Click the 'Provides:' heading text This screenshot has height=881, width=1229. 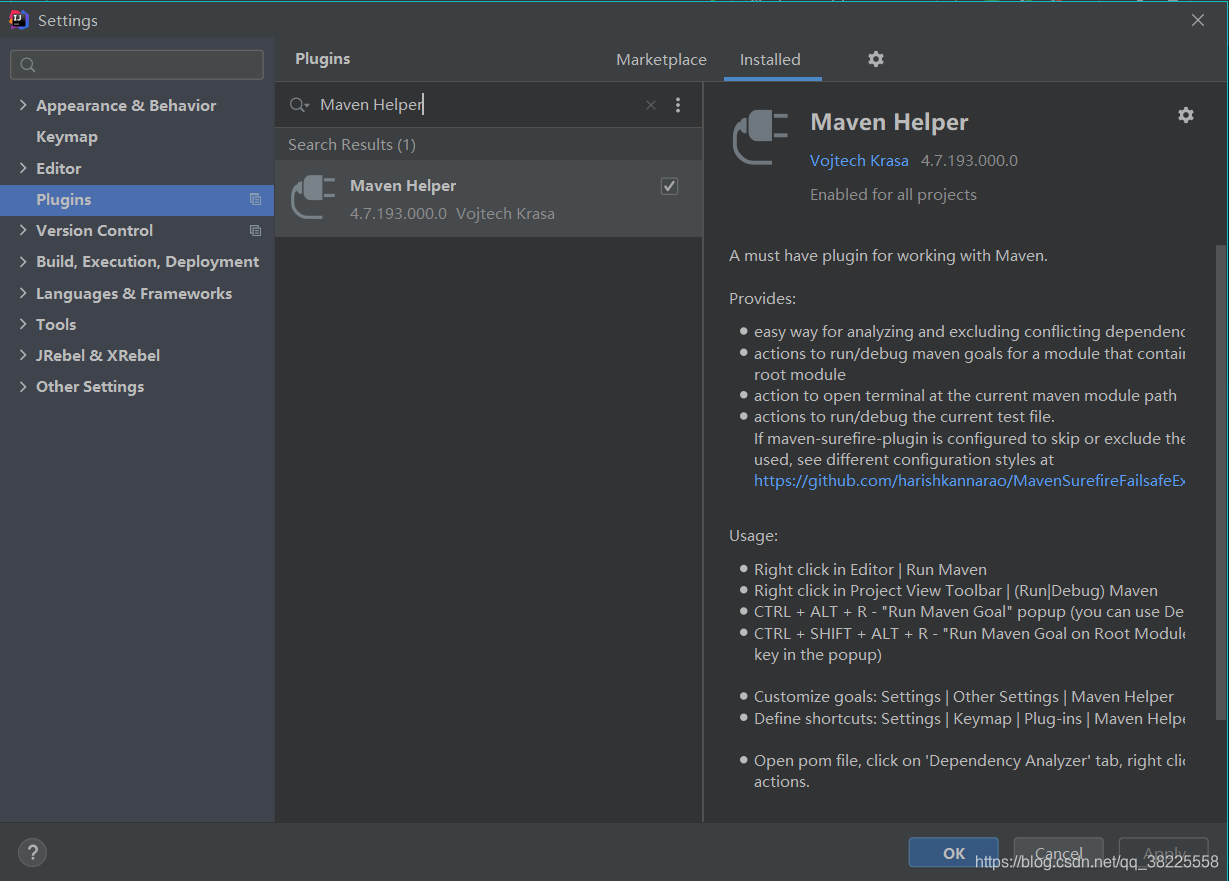[762, 299]
